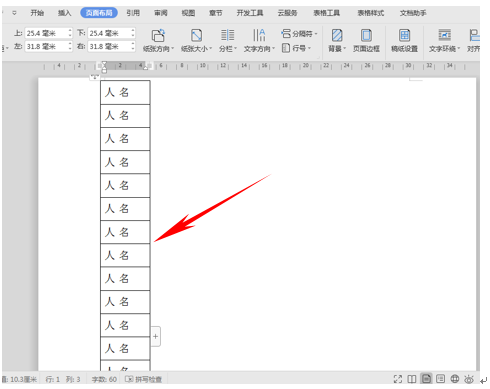
Task: Switch to web layout view icon
Action: tap(455, 379)
